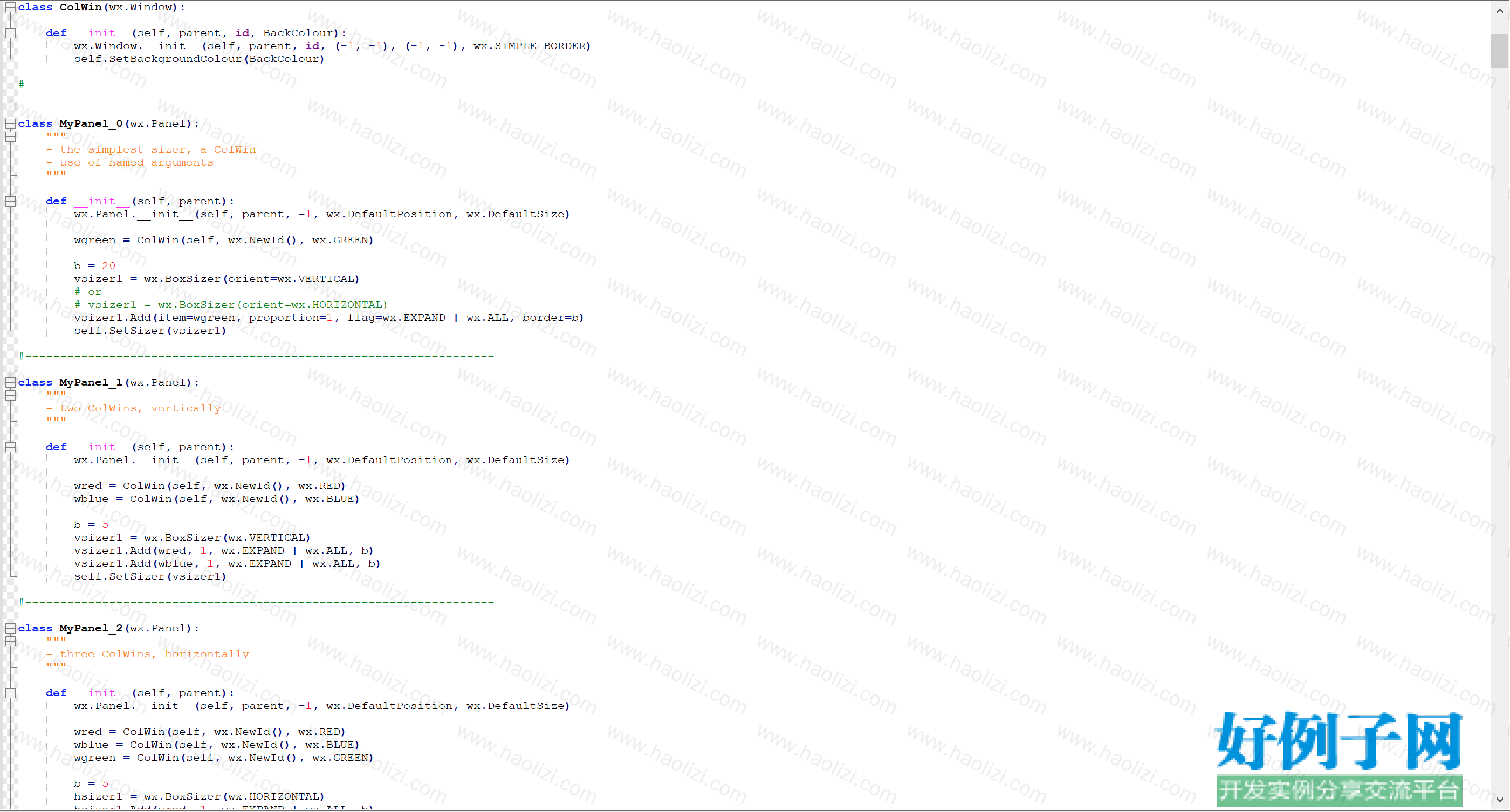The height and width of the screenshot is (812, 1510).
Task: Click comment '- two ColWins, vertically'
Action: (x=133, y=408)
